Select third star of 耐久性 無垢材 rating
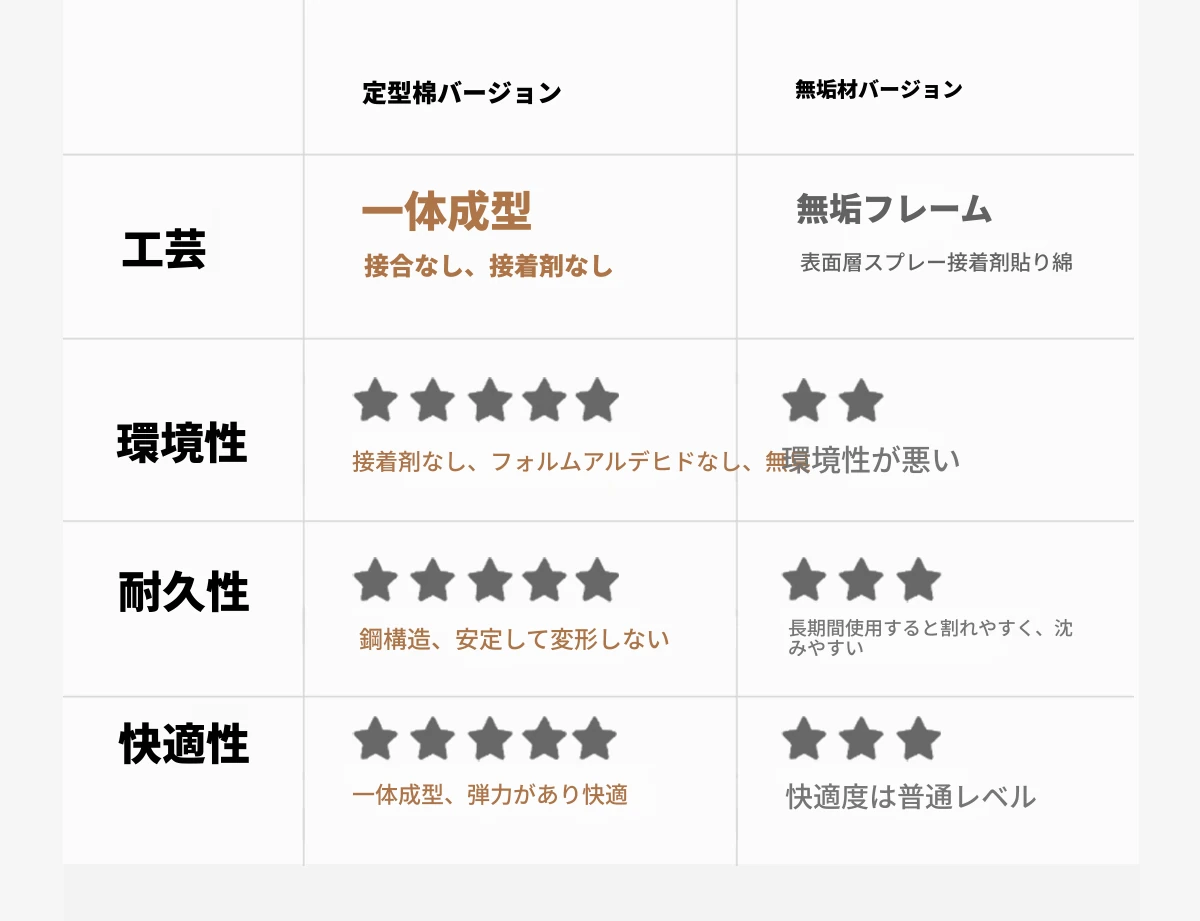 point(918,580)
